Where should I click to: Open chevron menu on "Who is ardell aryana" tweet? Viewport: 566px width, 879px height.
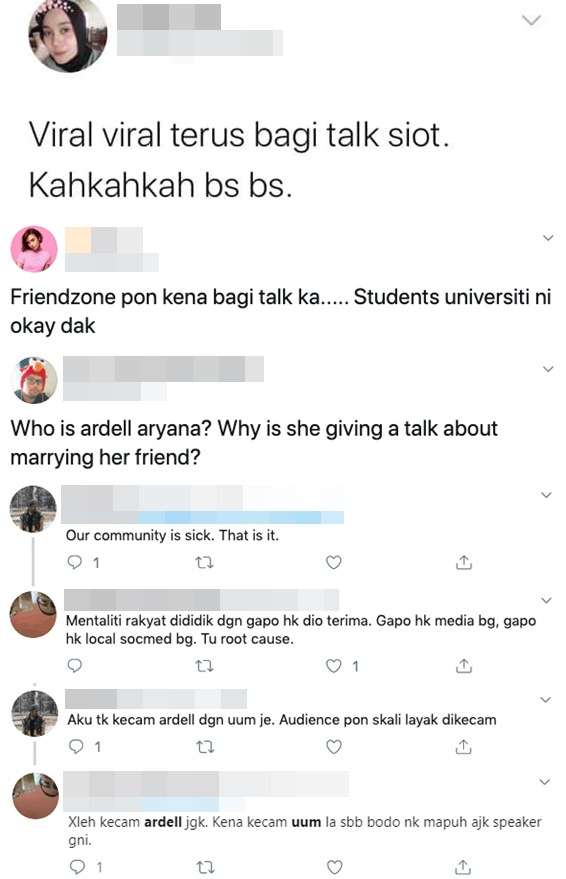(x=549, y=369)
